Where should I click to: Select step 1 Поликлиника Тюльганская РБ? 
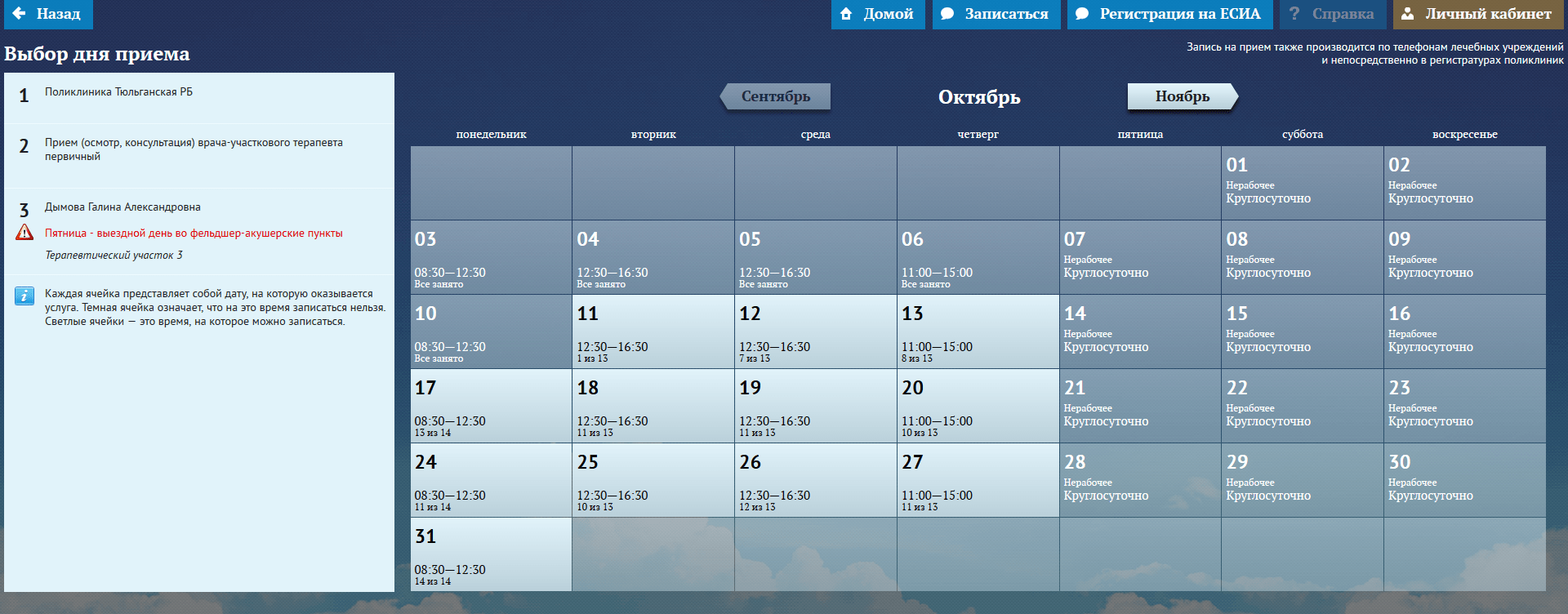(x=199, y=98)
